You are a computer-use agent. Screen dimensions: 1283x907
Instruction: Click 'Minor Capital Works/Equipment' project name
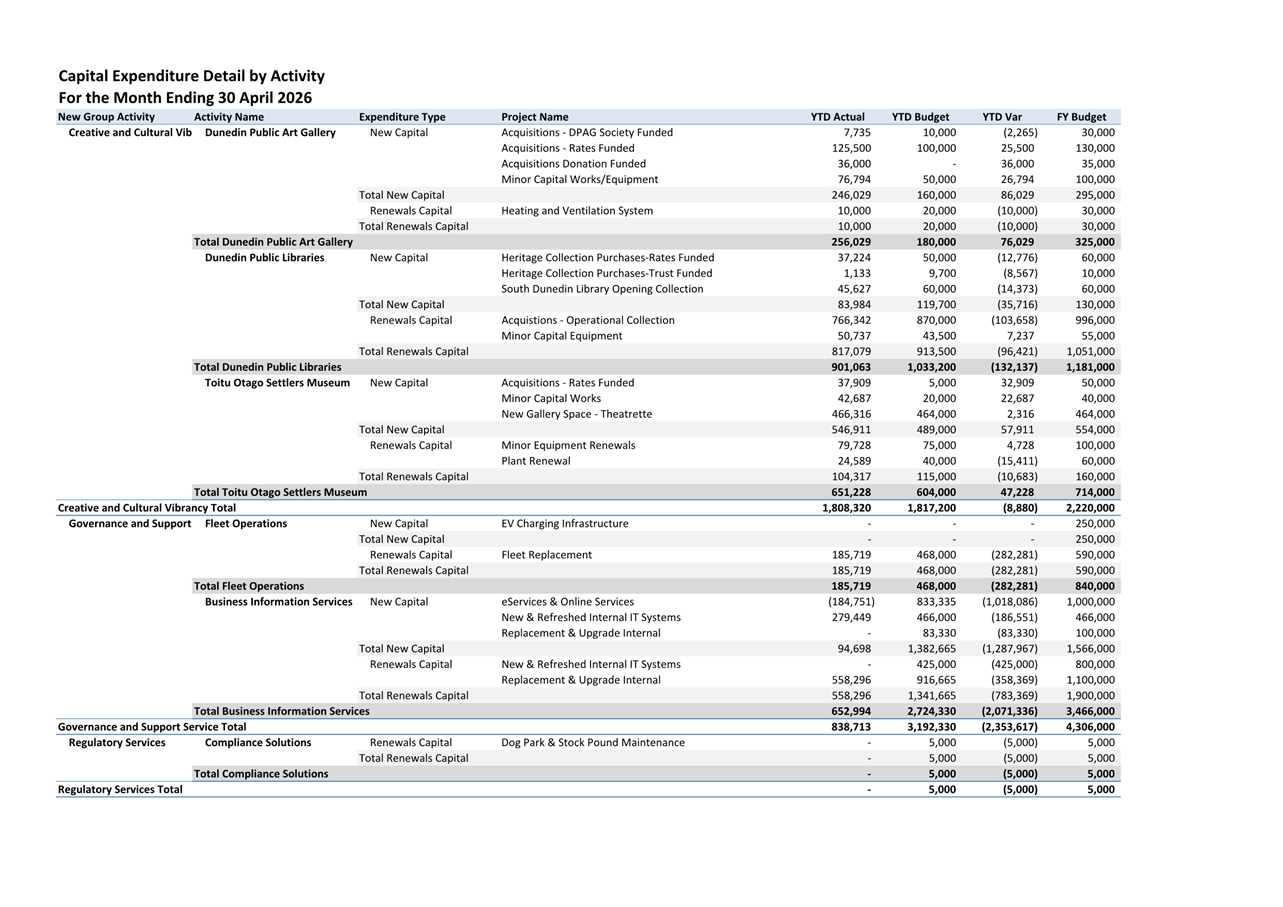coord(580,180)
